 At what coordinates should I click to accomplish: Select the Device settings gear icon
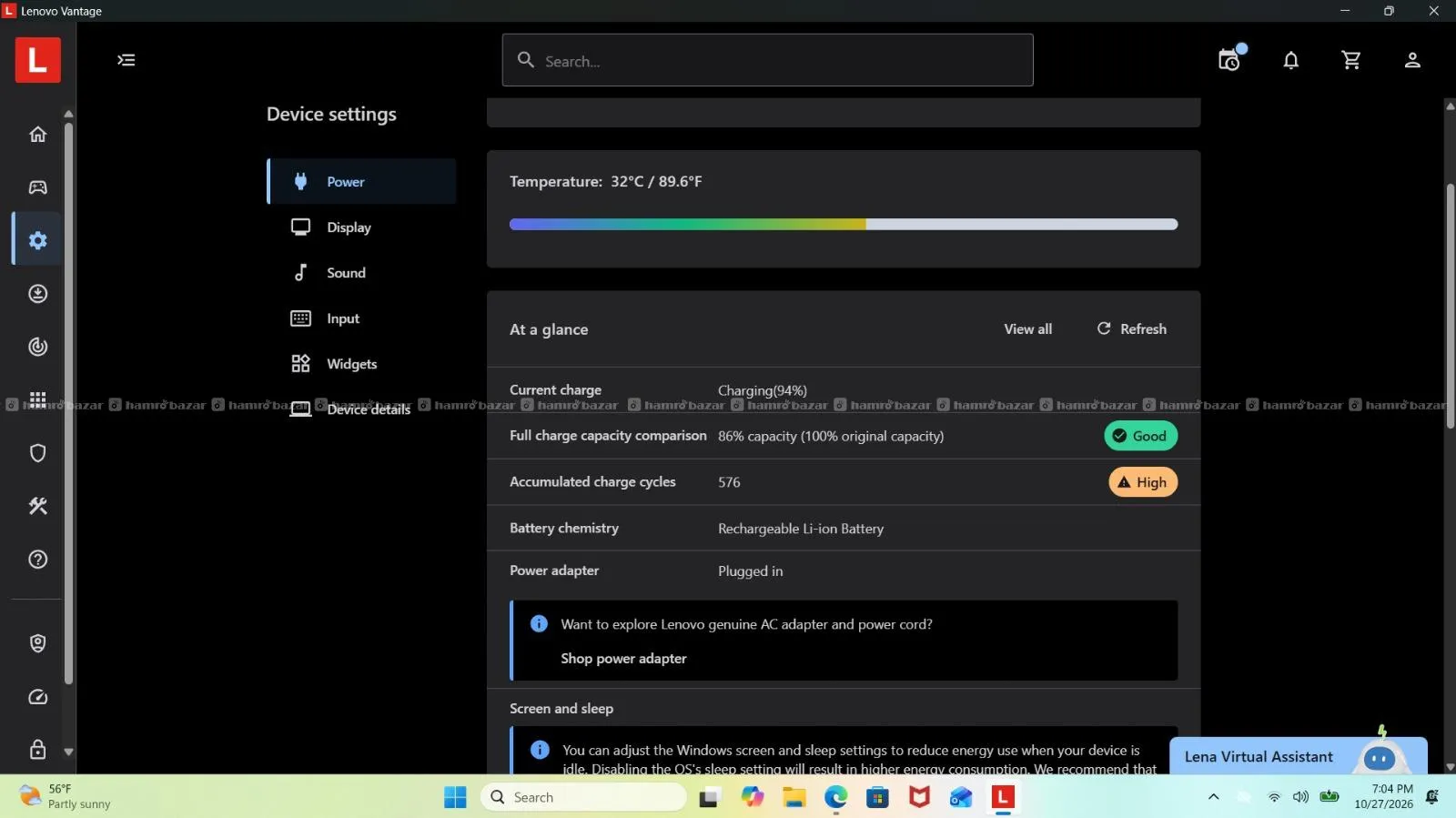tap(37, 240)
